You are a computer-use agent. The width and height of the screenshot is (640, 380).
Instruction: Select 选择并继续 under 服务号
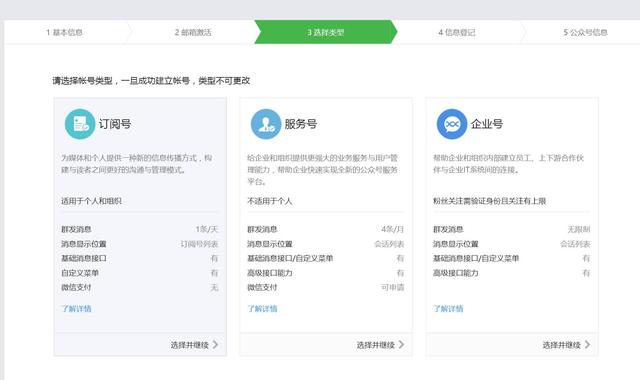click(376, 345)
